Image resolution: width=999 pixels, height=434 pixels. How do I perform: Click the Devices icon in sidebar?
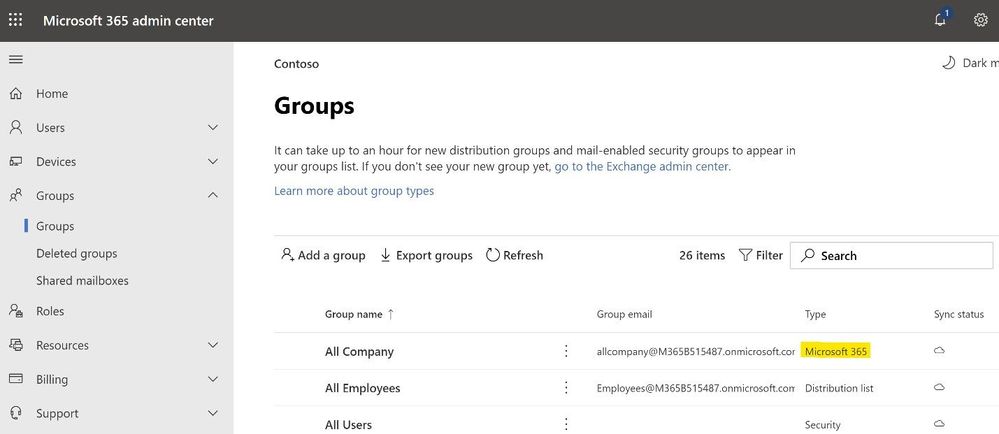click(16, 162)
